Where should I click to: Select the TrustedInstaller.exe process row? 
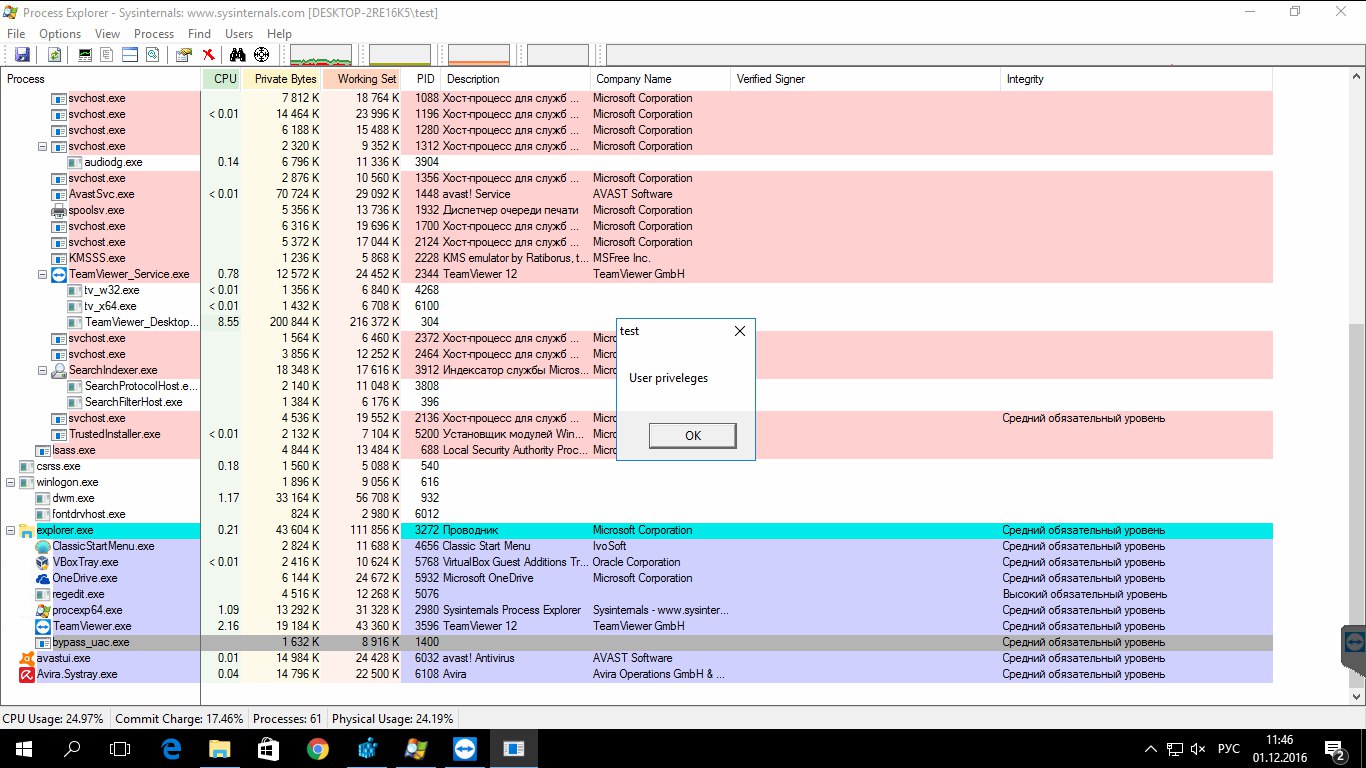tap(636, 434)
